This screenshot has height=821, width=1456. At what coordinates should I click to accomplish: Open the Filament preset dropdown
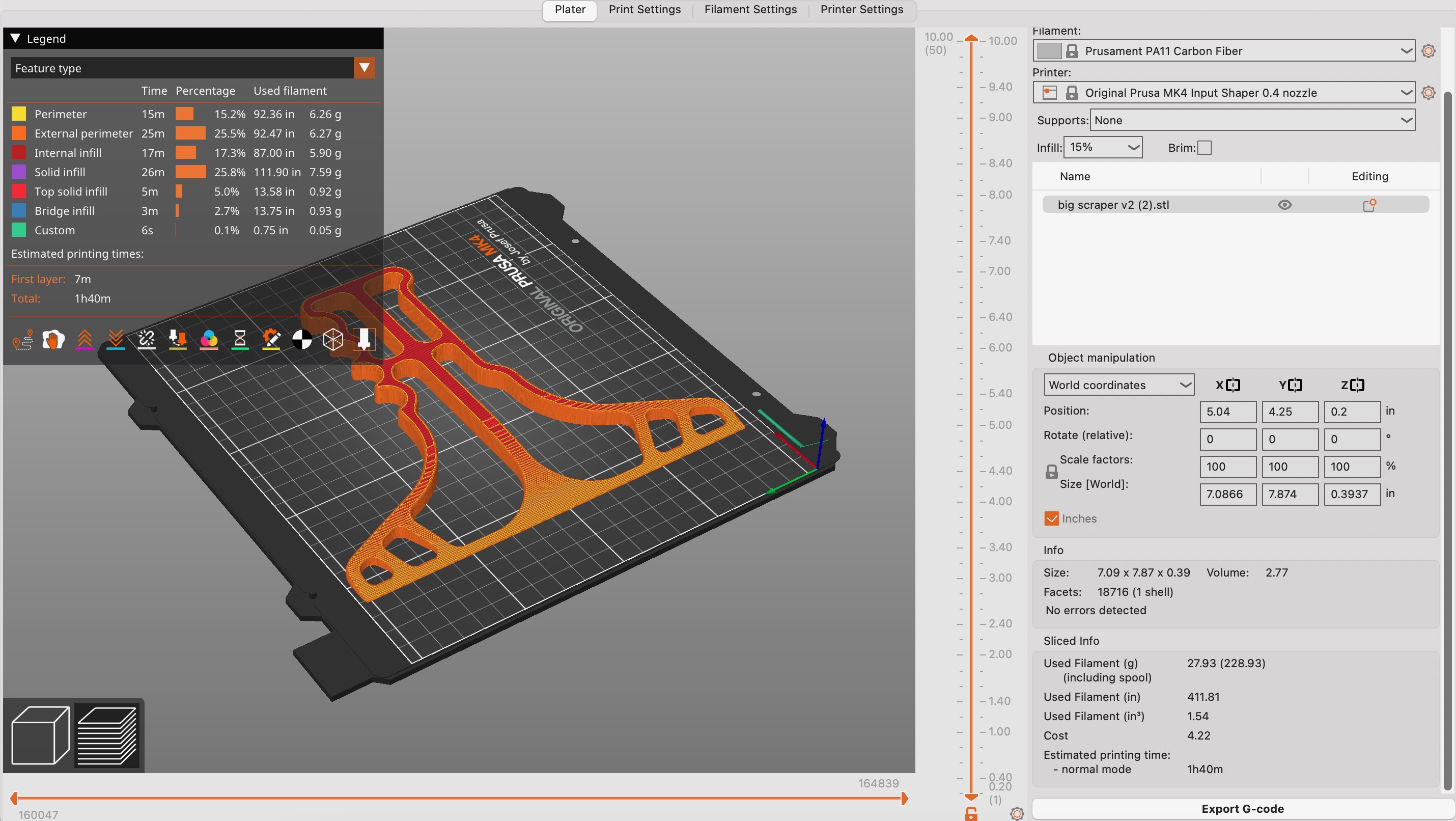(x=1224, y=51)
